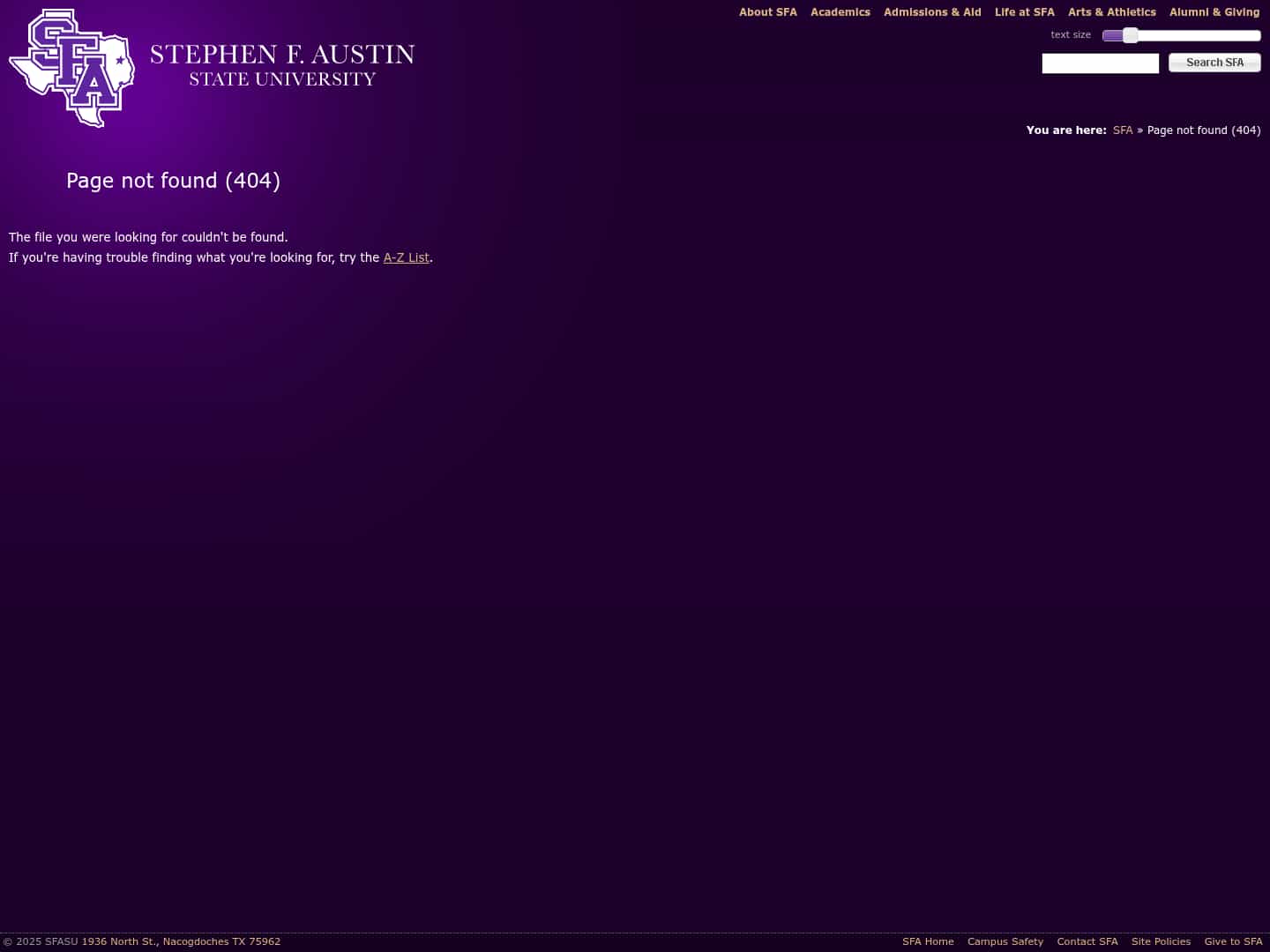Image resolution: width=1270 pixels, height=952 pixels.
Task: Click the Give to SFA link
Action: click(x=1233, y=941)
